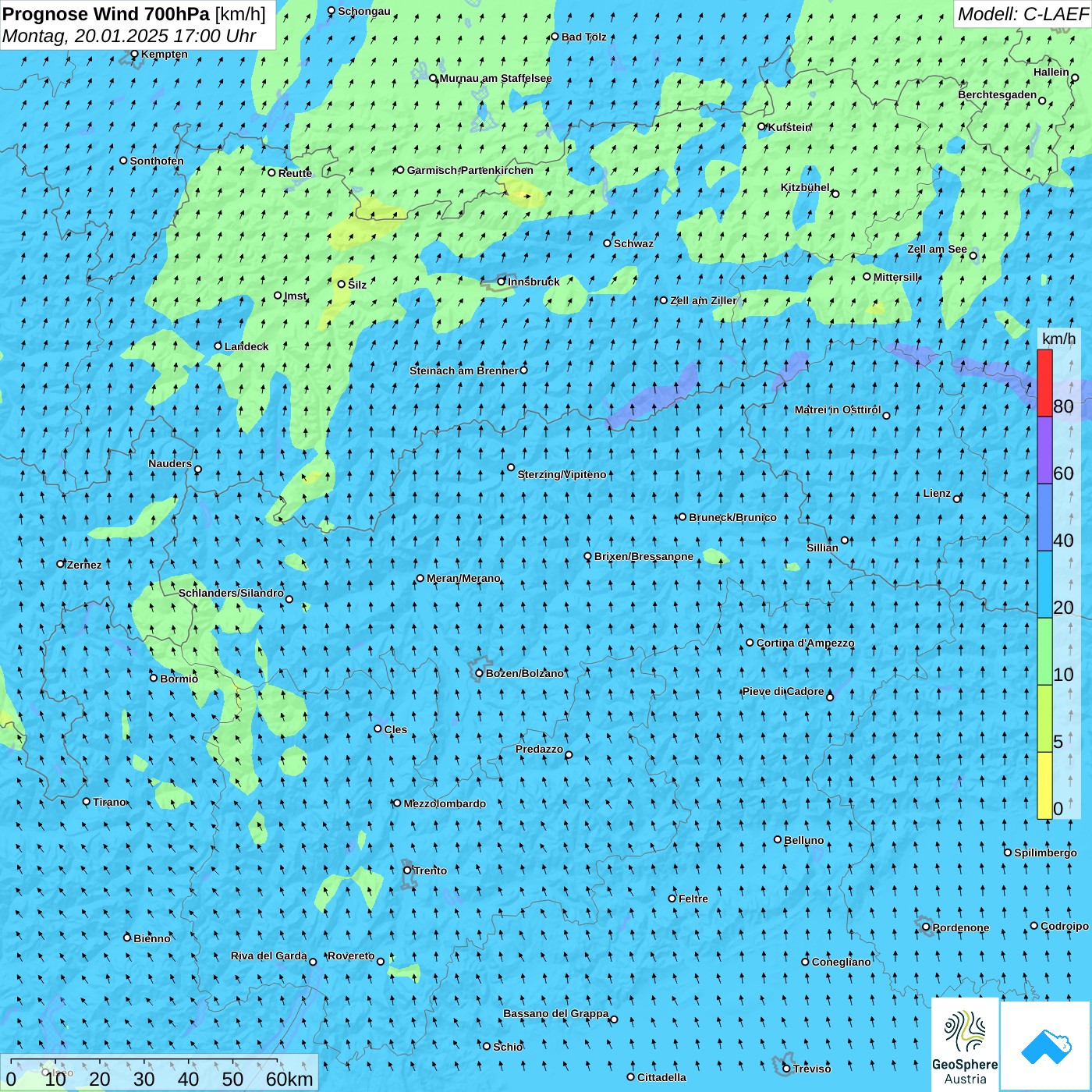The width and height of the screenshot is (1092, 1092).
Task: Click the 'Modell: C-LAEF' label
Action: [1023, 14]
